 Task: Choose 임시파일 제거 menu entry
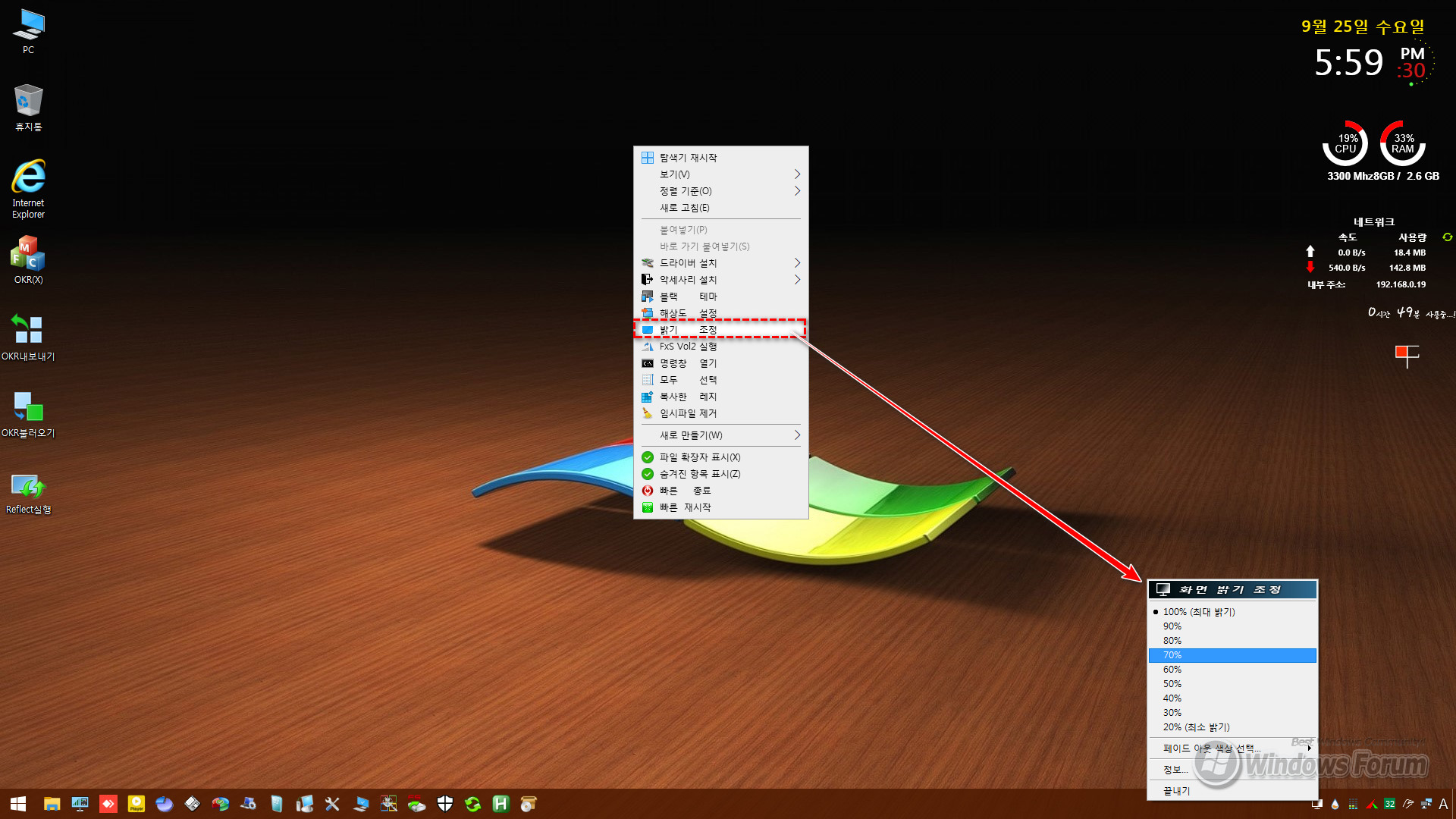tap(720, 413)
